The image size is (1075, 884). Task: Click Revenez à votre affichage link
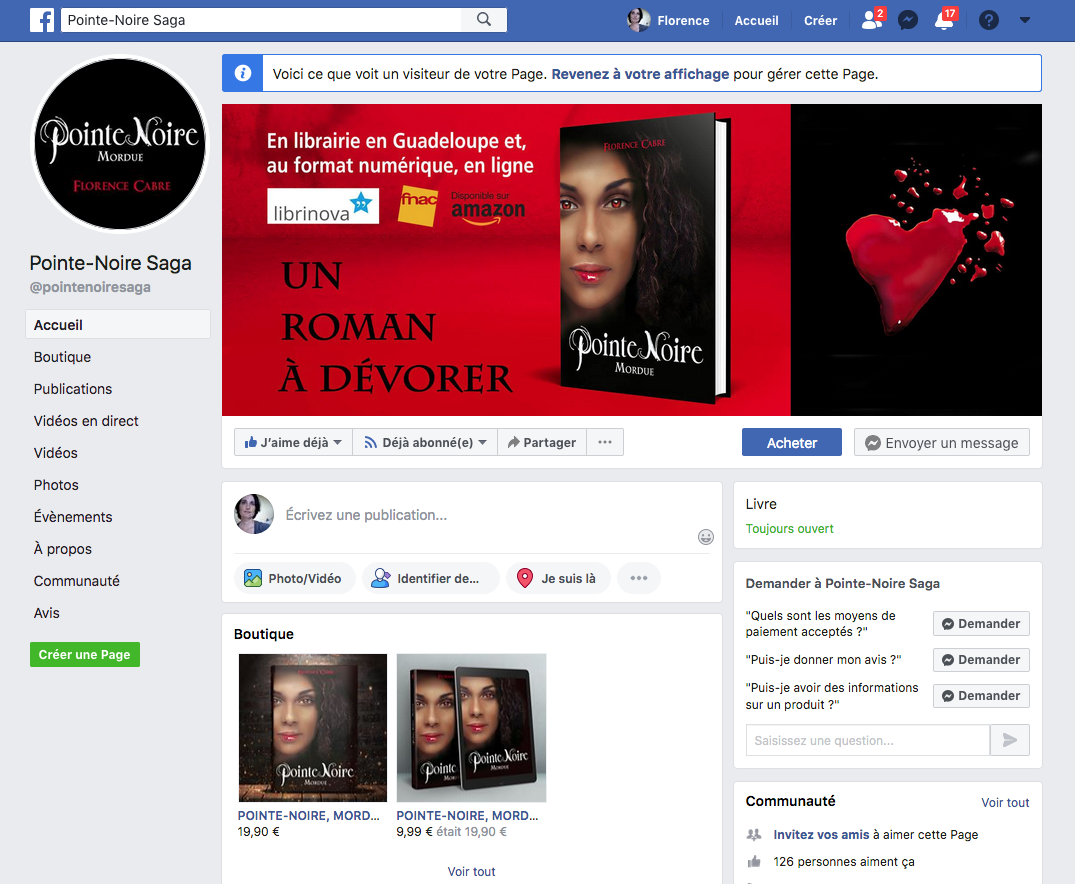(x=640, y=74)
